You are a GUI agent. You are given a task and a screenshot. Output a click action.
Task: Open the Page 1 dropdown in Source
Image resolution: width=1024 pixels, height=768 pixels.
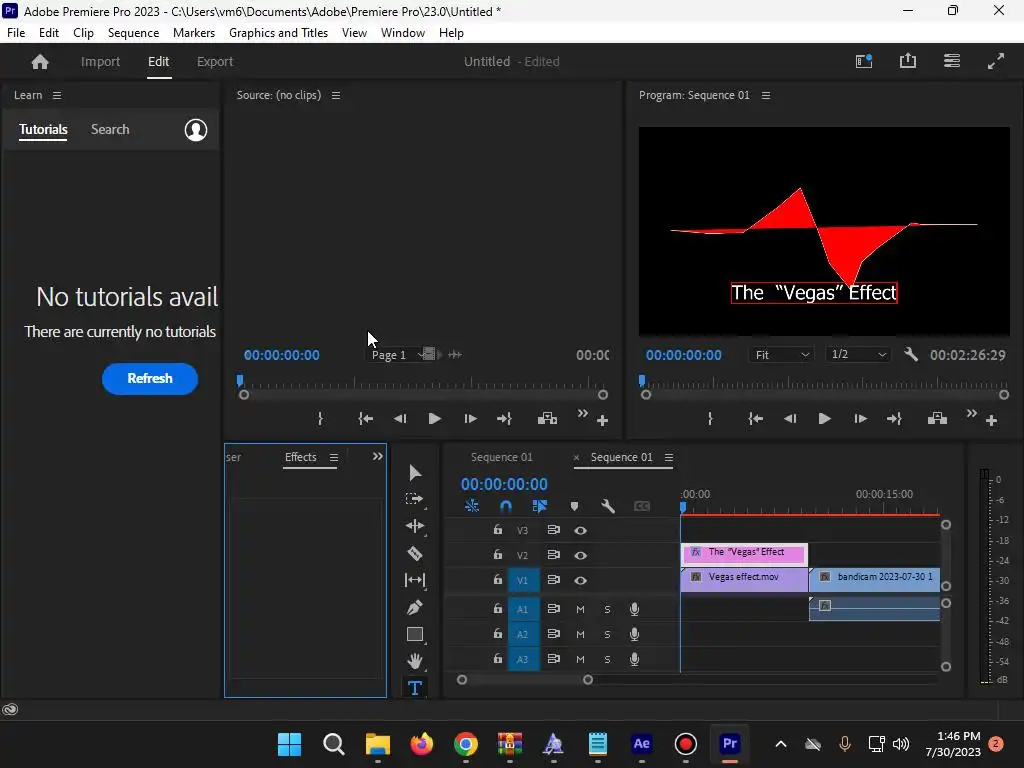[398, 355]
